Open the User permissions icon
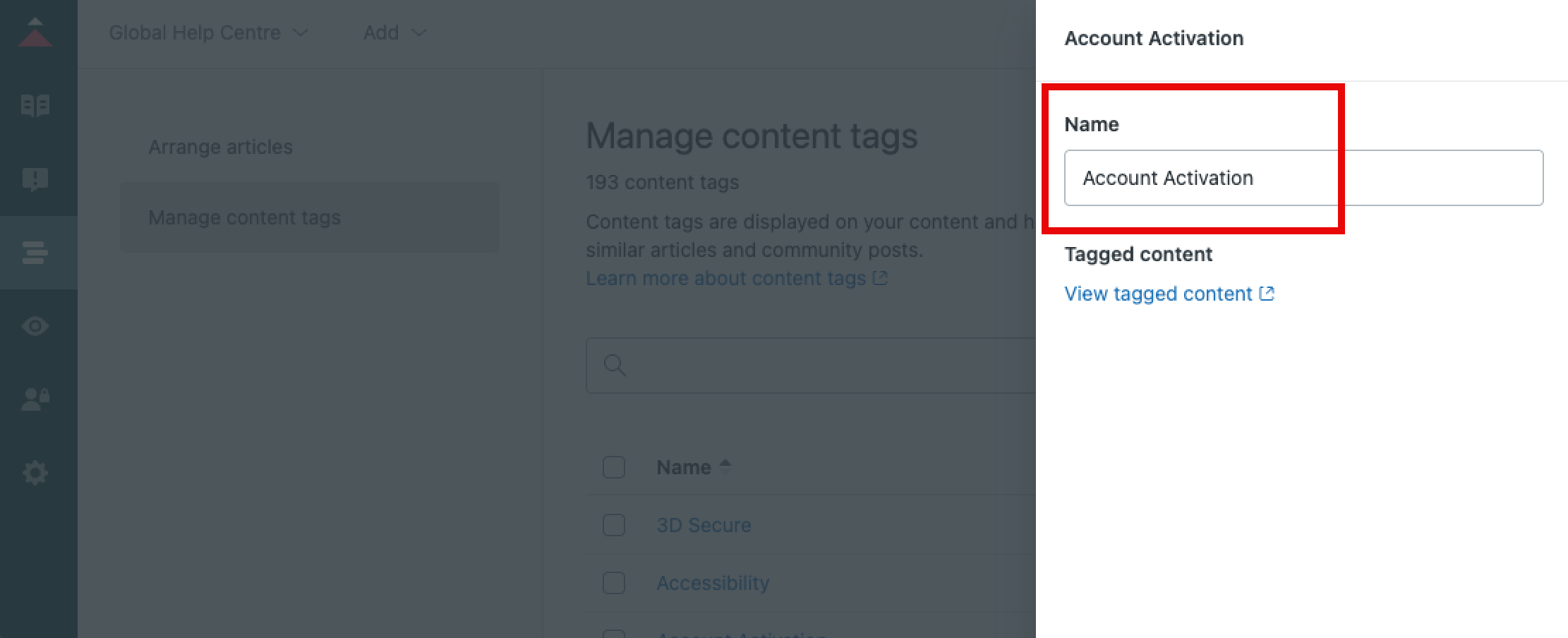Image resolution: width=1568 pixels, height=638 pixels. 37,399
